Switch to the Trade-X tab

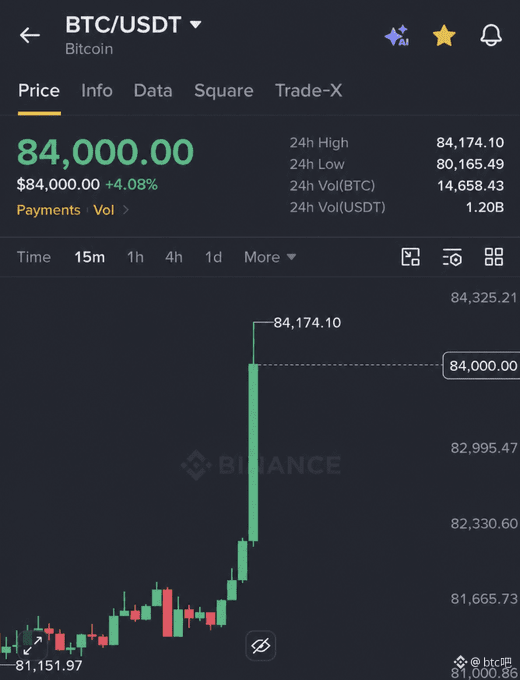308,91
